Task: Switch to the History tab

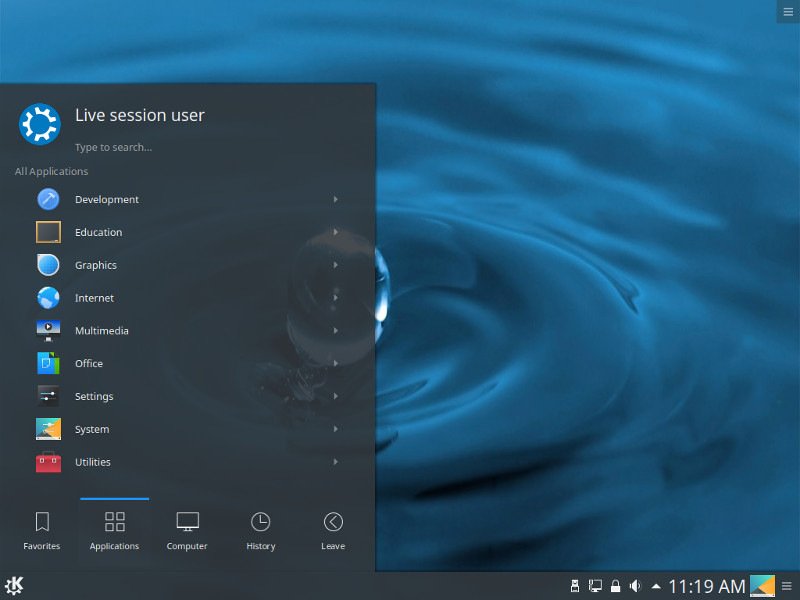Action: pyautogui.click(x=261, y=531)
